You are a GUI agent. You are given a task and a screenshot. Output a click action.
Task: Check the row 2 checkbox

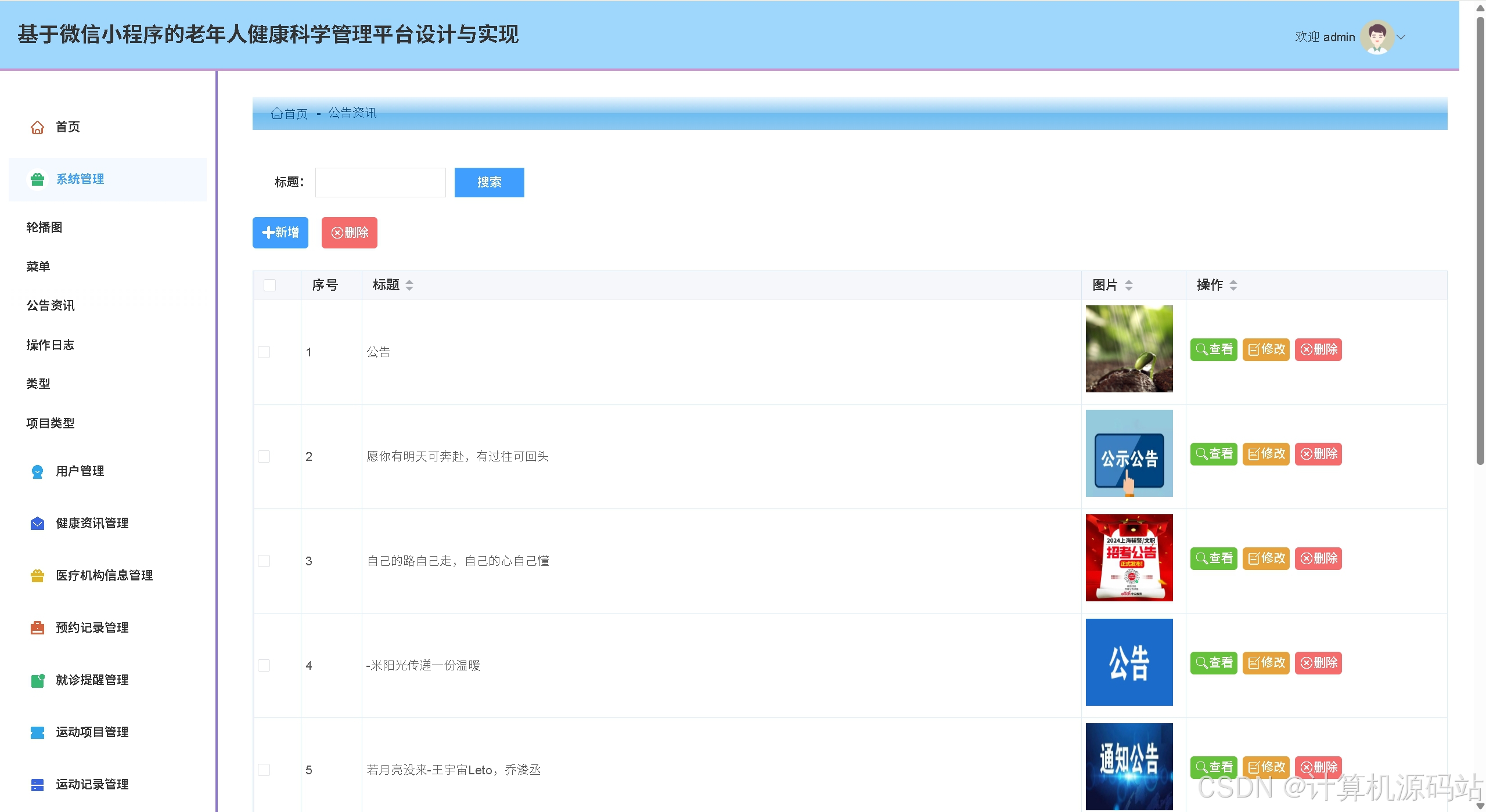(264, 456)
